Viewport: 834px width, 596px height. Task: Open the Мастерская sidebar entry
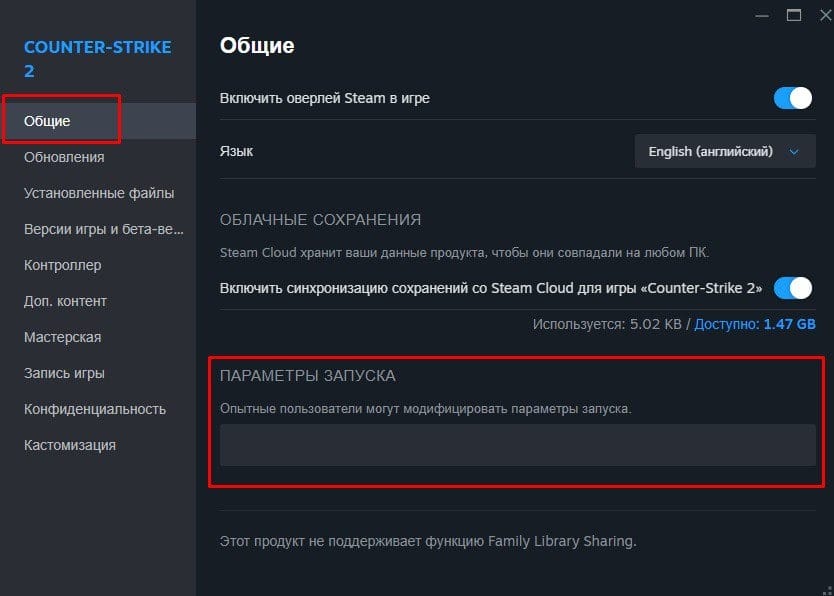tap(62, 337)
